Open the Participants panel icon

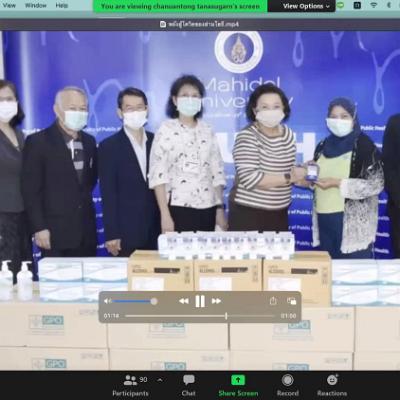pyautogui.click(x=130, y=380)
